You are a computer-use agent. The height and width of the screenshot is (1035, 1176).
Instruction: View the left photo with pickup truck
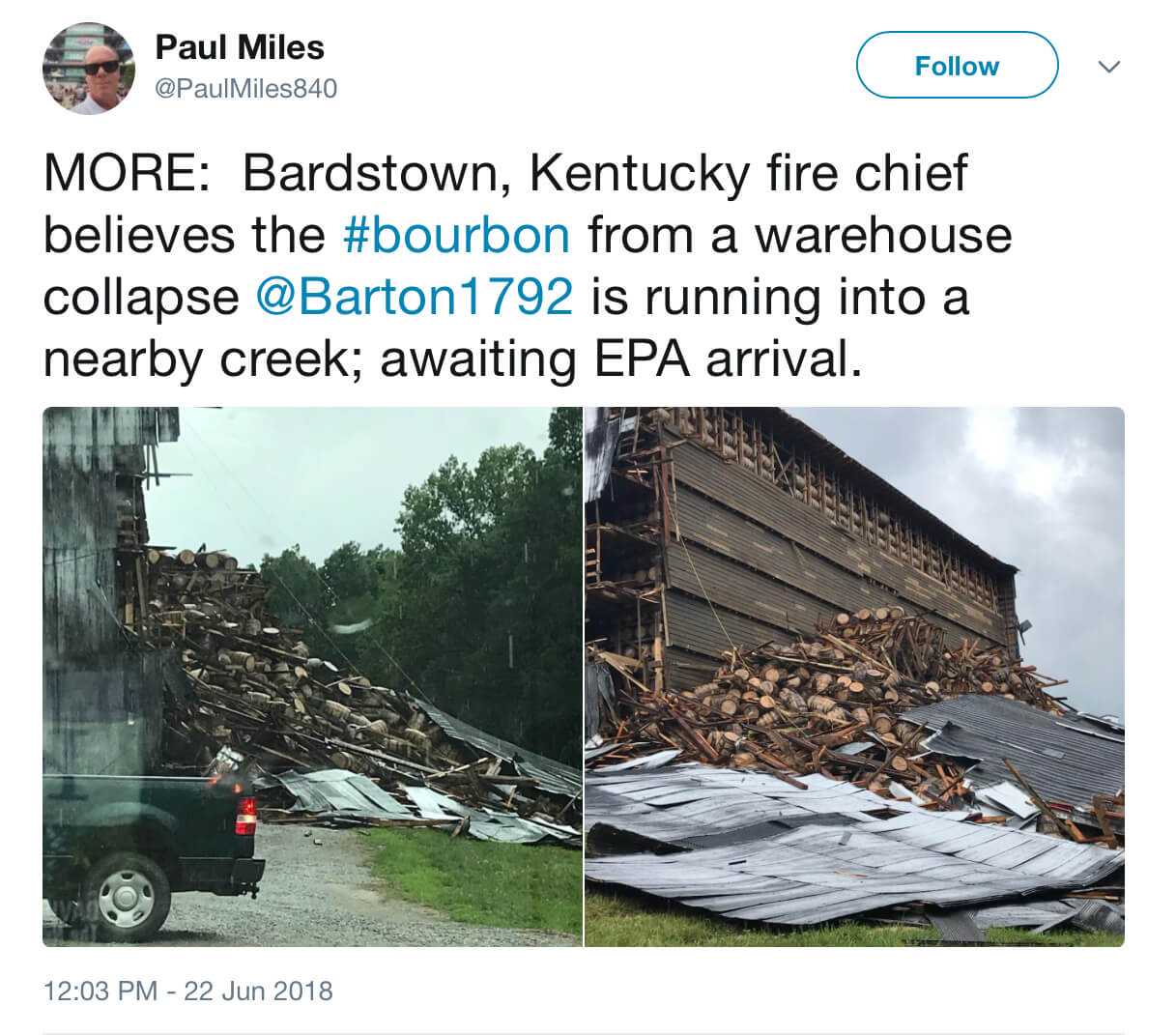tap(312, 676)
